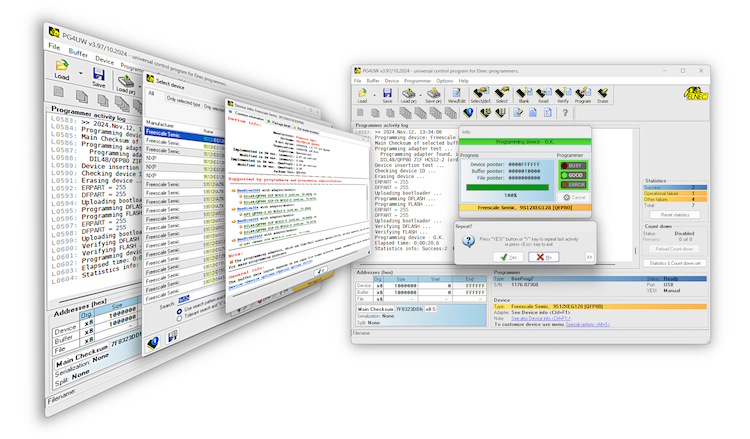The width and height of the screenshot is (750, 439).
Task: Switch to the All tab in Select device dialog
Action: coord(151,93)
